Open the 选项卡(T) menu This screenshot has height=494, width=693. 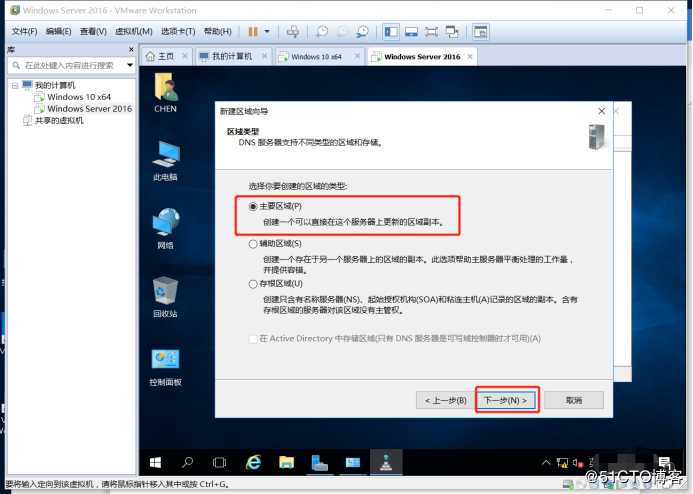pyautogui.click(x=178, y=31)
